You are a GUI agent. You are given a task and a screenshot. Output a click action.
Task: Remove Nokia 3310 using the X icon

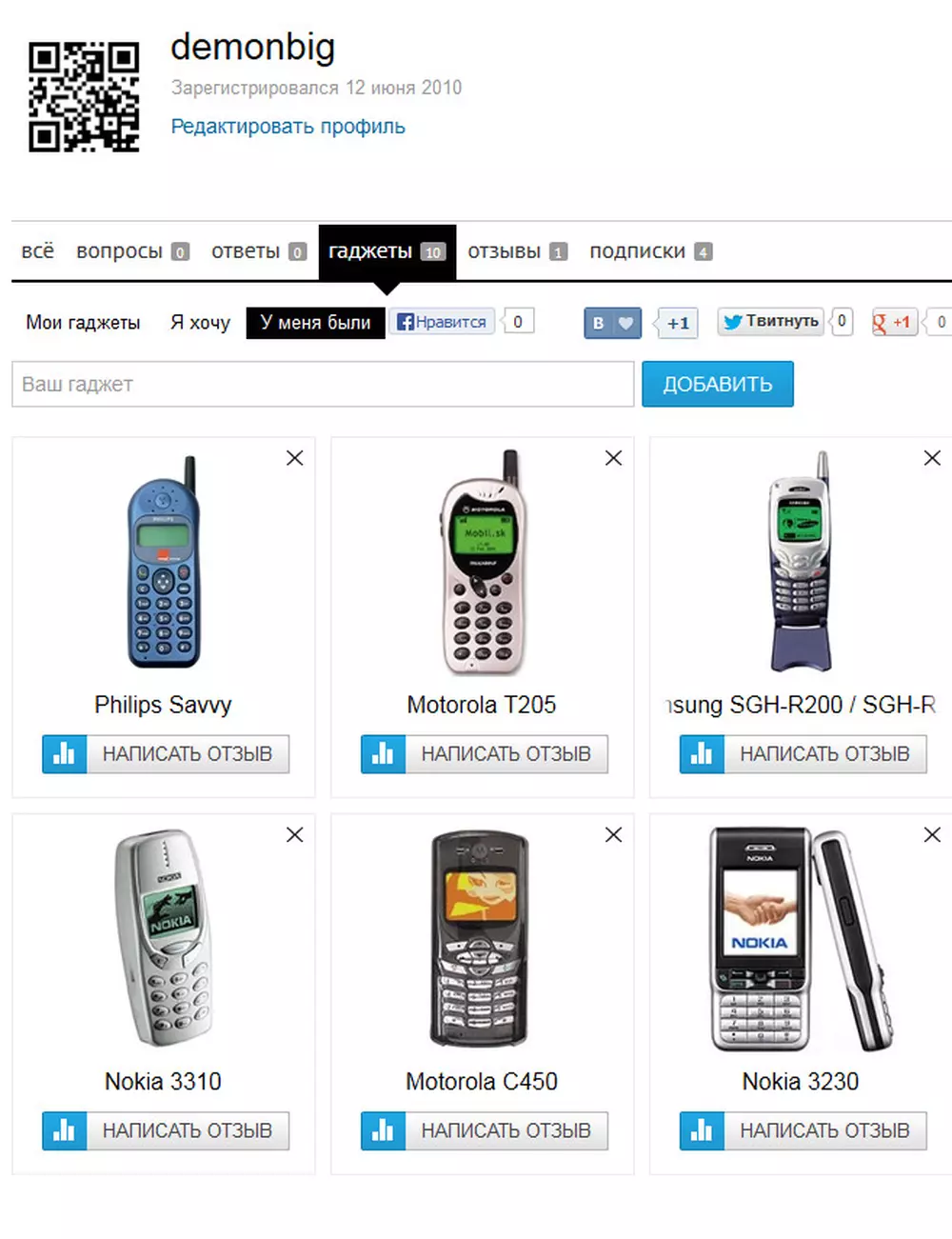pos(295,835)
